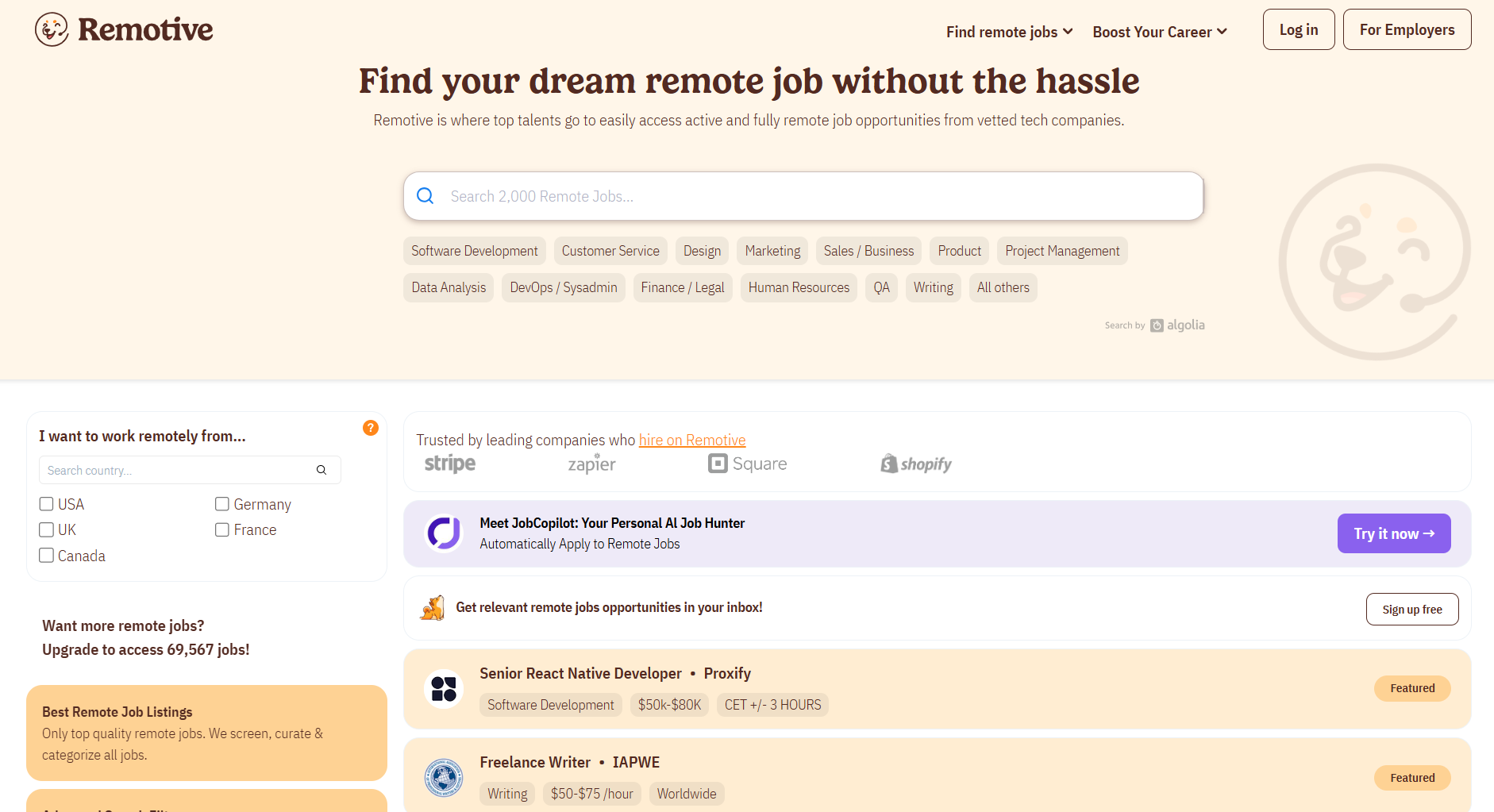Click the Writing tag on IAPWE job
Viewport: 1494px width, 812px height.
click(507, 794)
